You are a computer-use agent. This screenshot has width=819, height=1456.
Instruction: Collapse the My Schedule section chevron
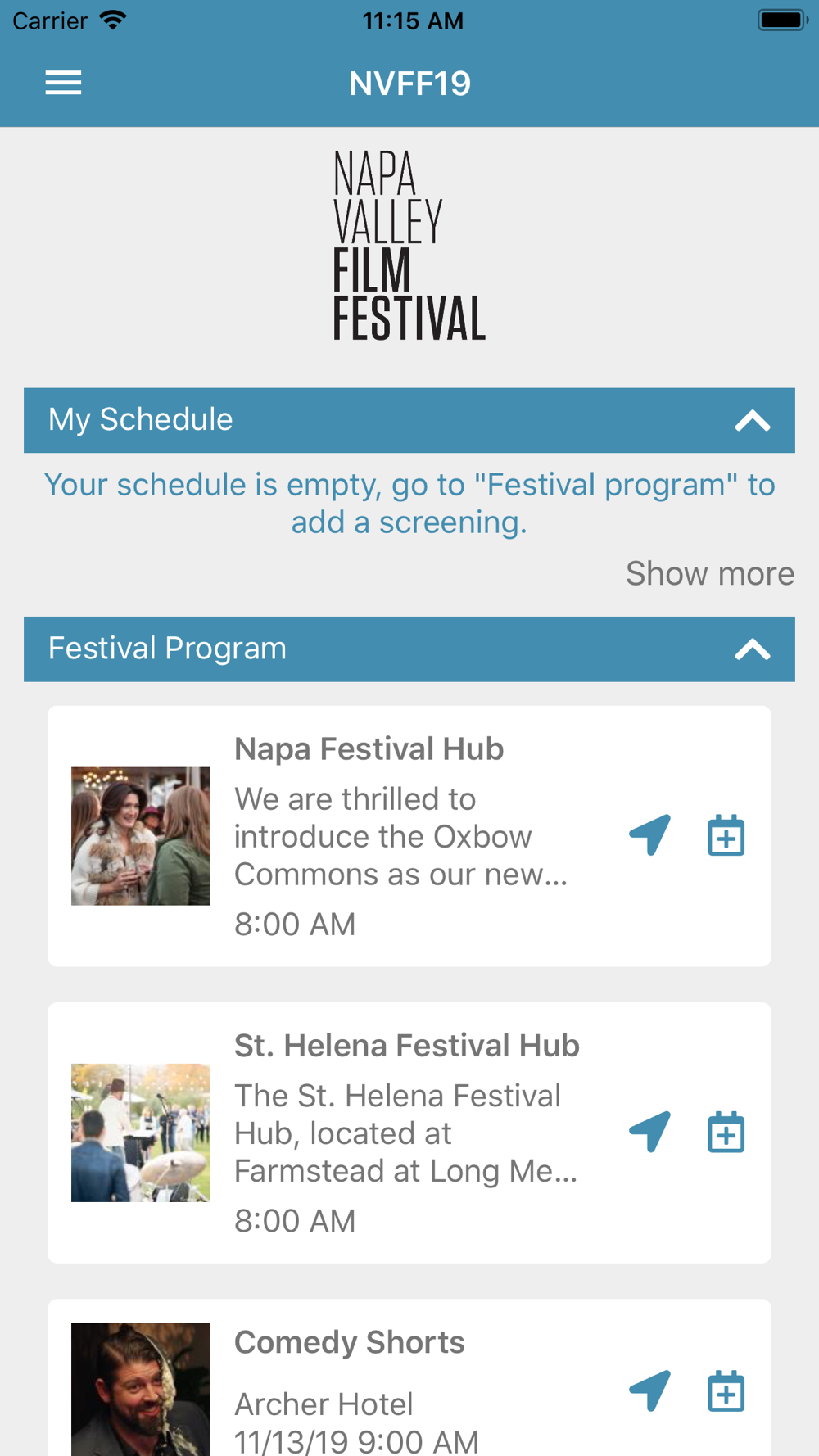753,421
